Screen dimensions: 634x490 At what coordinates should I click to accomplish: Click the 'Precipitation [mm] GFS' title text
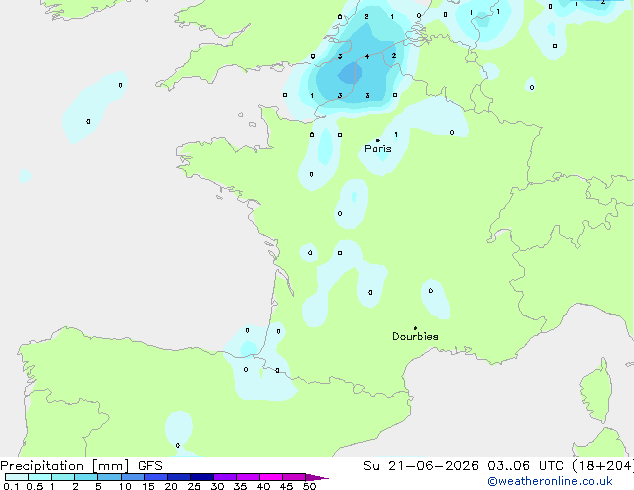coord(81,466)
